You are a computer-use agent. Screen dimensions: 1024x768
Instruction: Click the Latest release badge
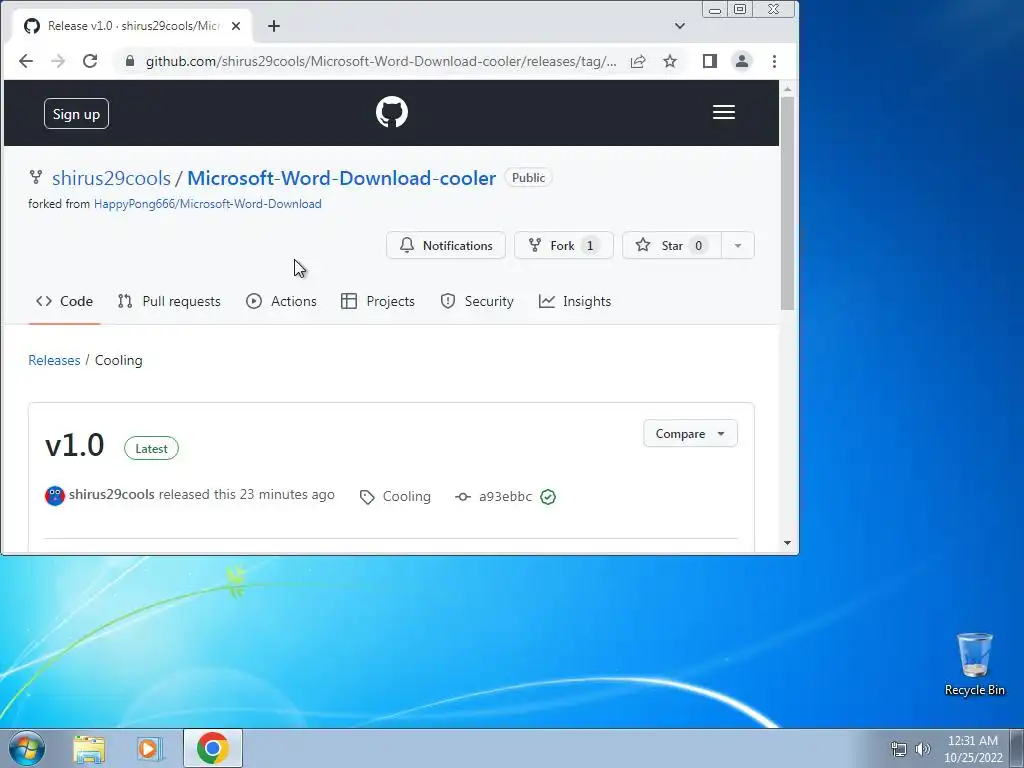tap(152, 449)
